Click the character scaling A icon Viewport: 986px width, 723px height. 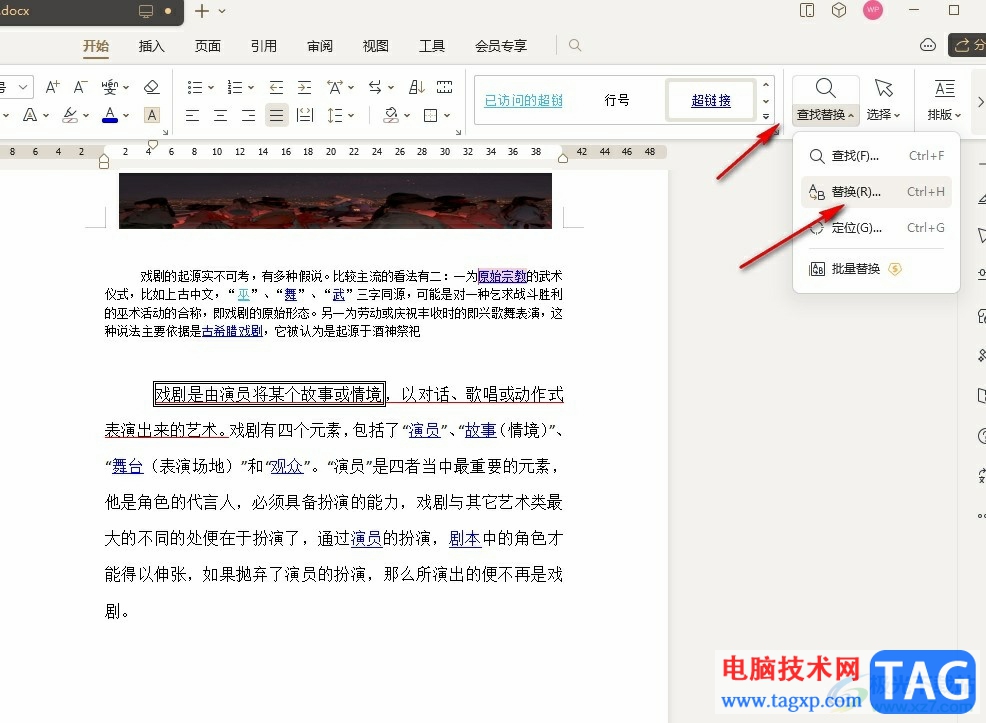click(335, 87)
